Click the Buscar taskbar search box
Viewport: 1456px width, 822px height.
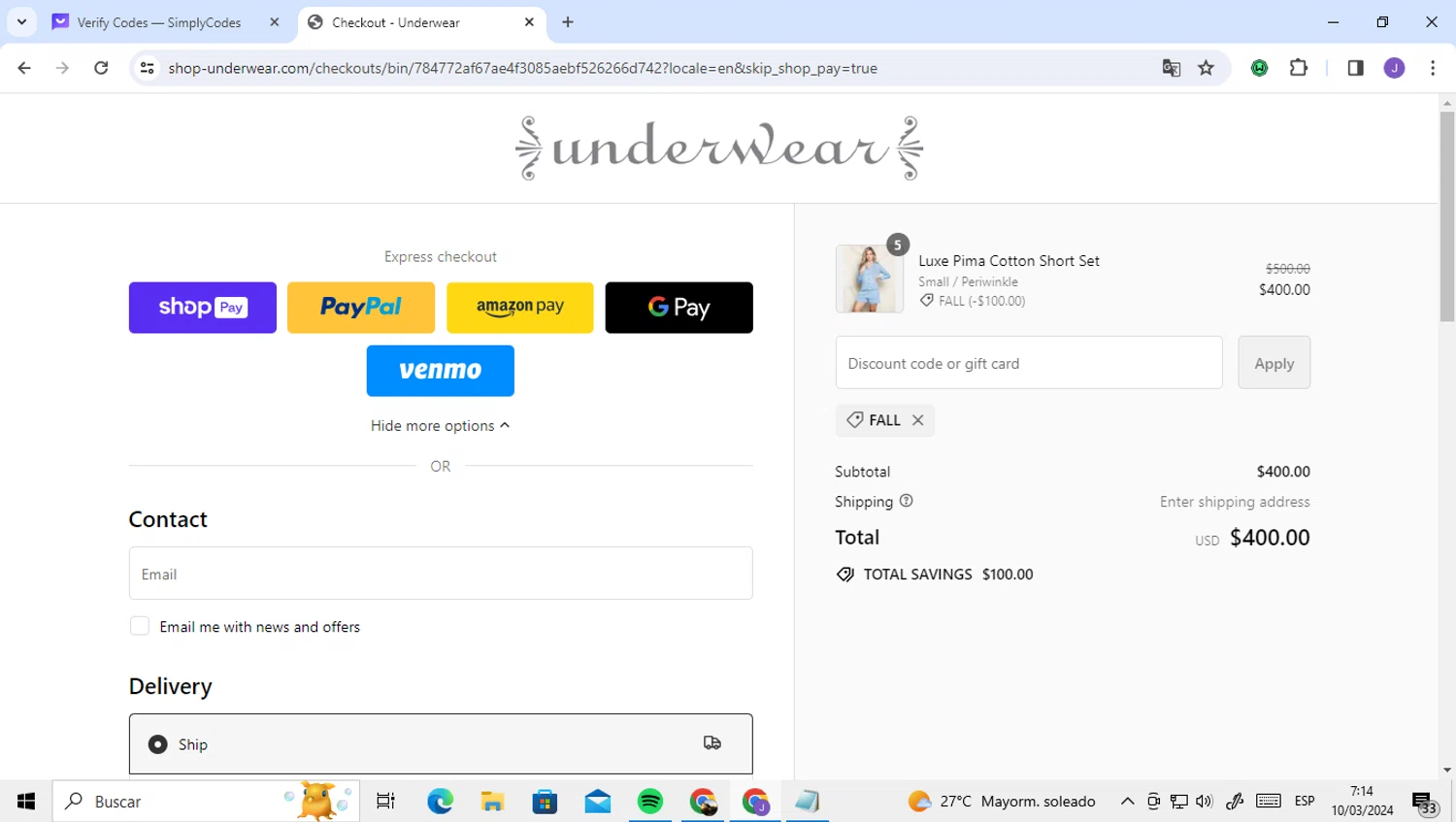[206, 801]
